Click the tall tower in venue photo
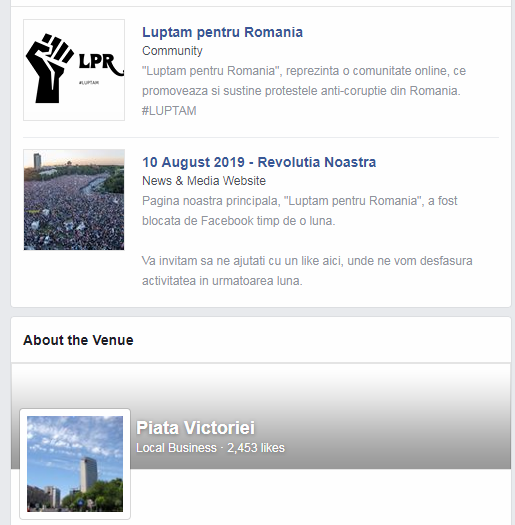Screen dimensions: 515x525 [88, 475]
